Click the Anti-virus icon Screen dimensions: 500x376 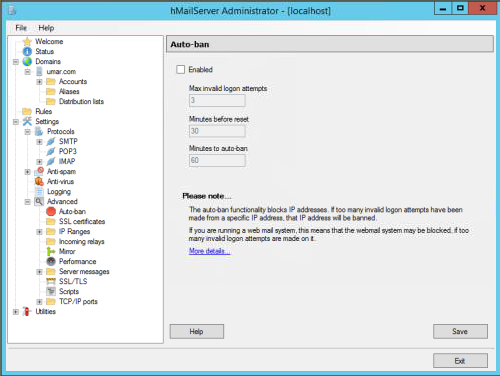click(x=39, y=182)
